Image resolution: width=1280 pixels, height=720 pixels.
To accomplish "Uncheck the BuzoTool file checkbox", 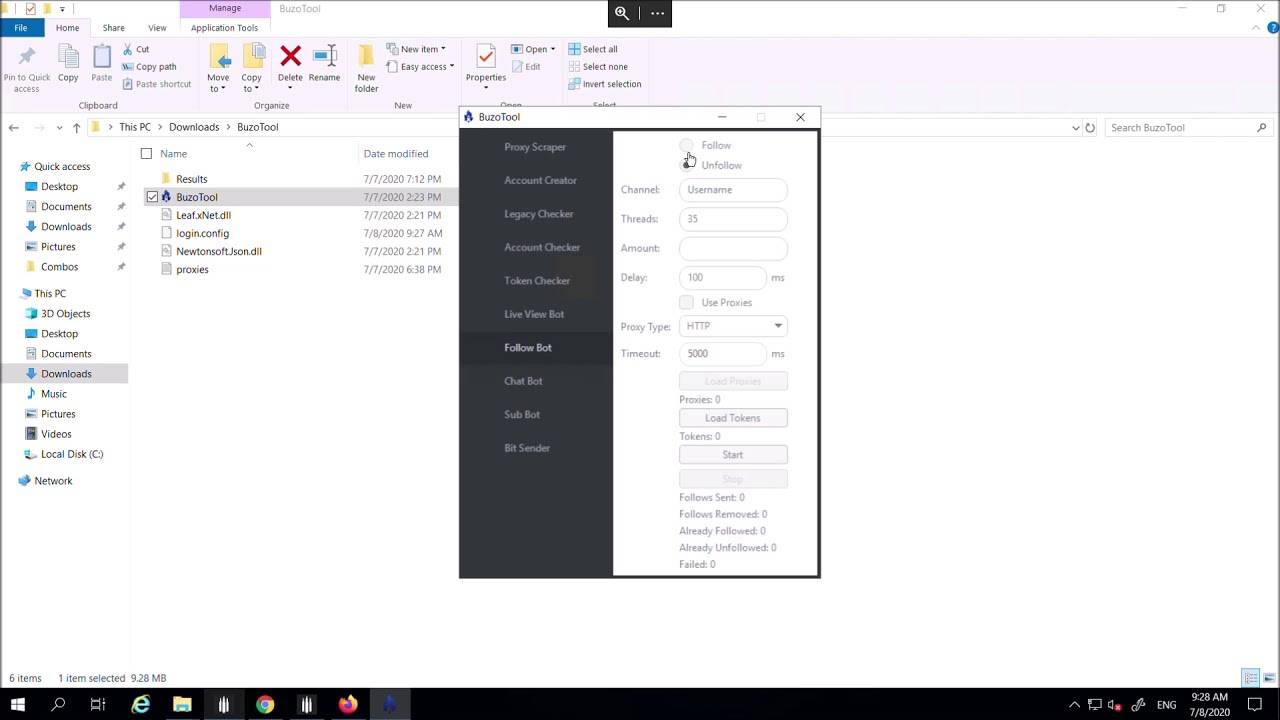I will [152, 197].
